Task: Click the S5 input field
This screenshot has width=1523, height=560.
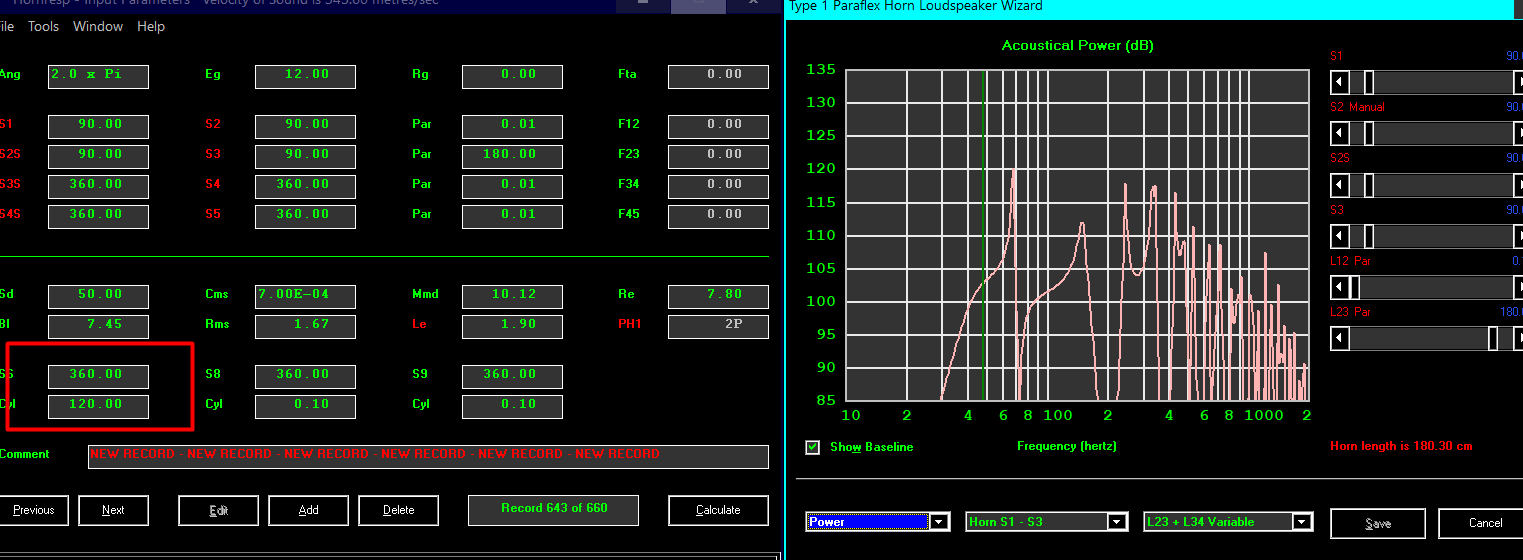Action: [305, 216]
